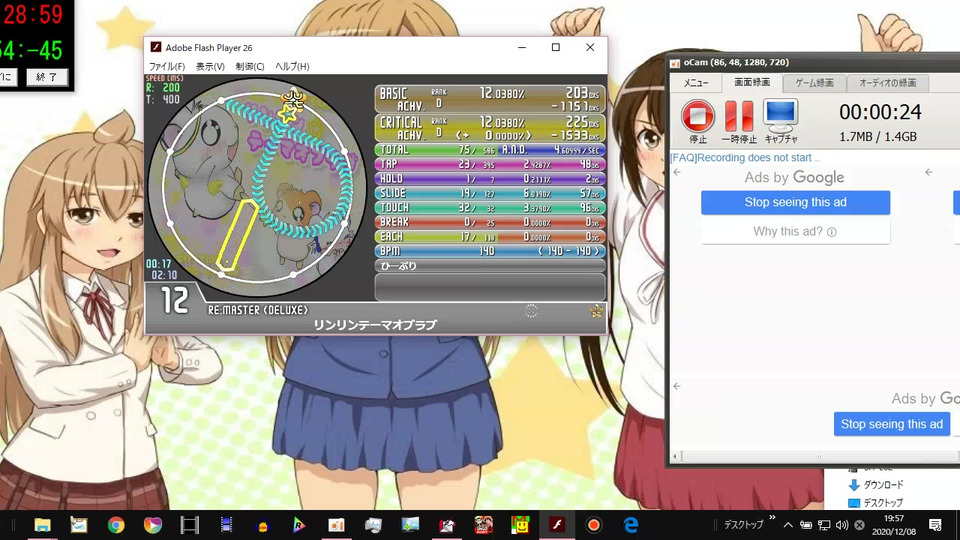Show hidden tray icons chevron
Screen dimensions: 960x540
(788, 525)
